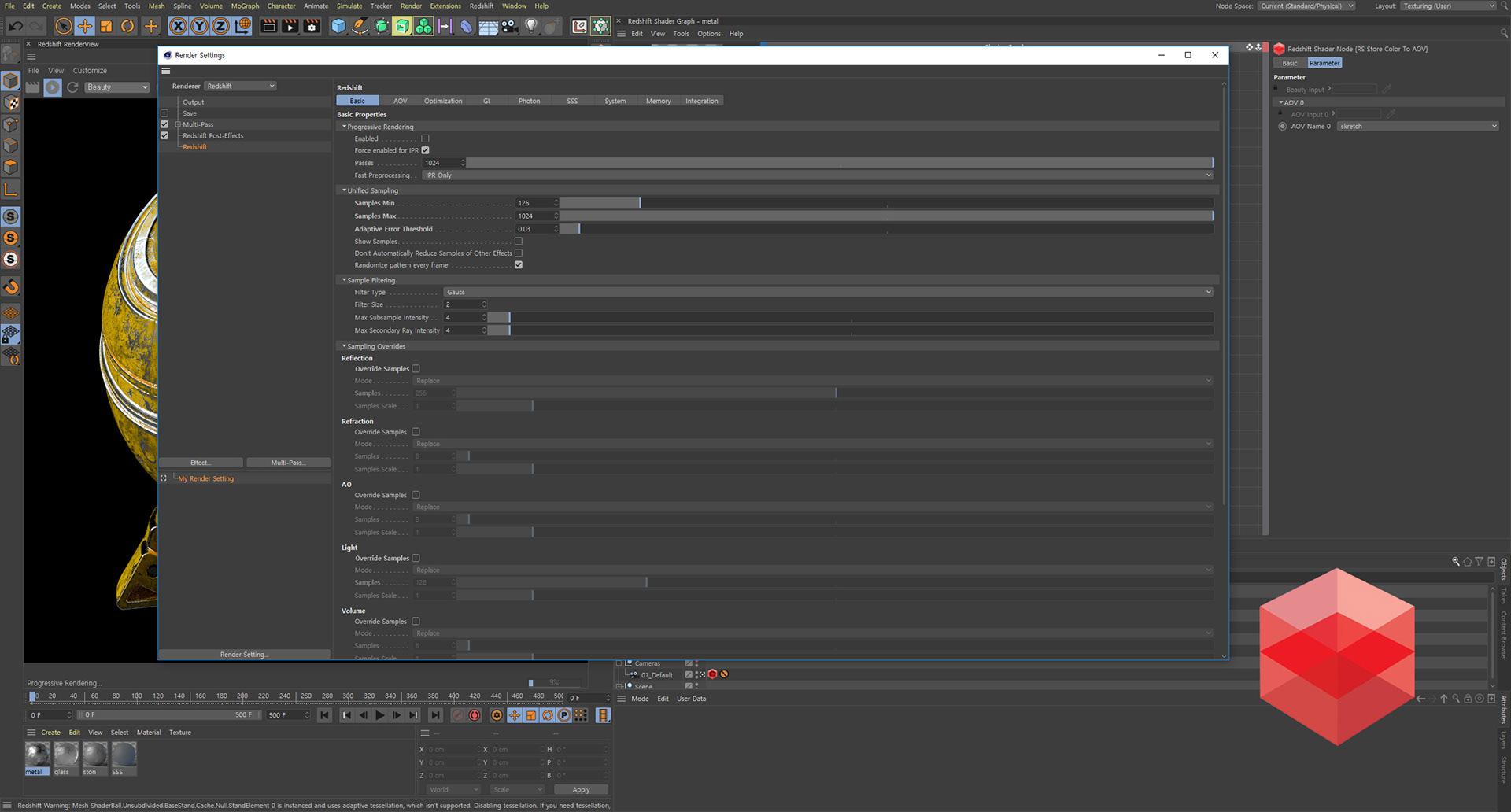The image size is (1511, 812).
Task: Switch to the GI tab
Action: tap(486, 101)
